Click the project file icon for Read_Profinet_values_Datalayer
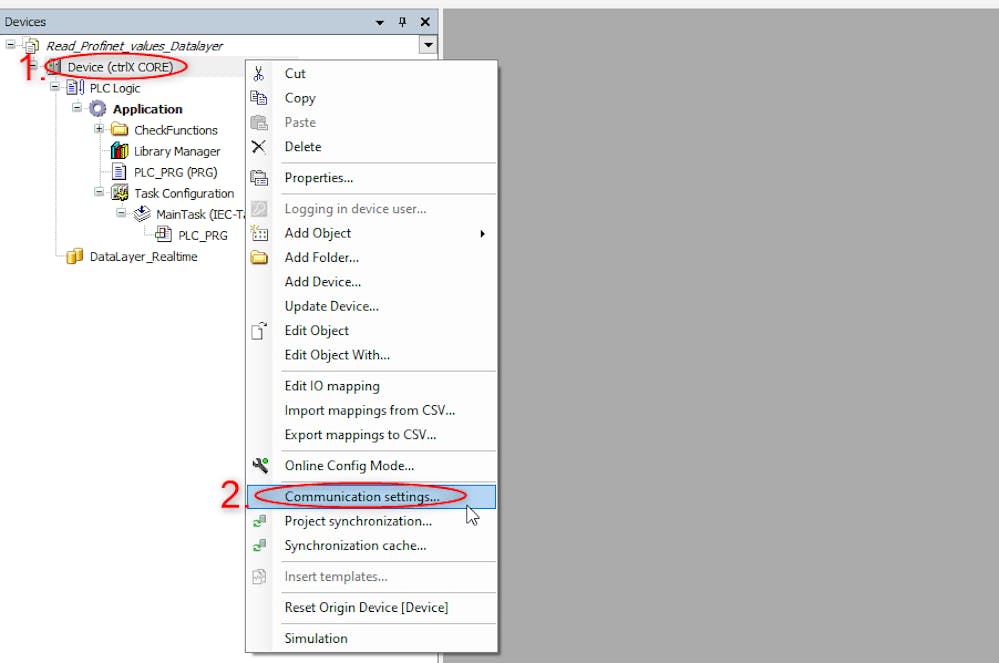This screenshot has width=999, height=663. 31,45
